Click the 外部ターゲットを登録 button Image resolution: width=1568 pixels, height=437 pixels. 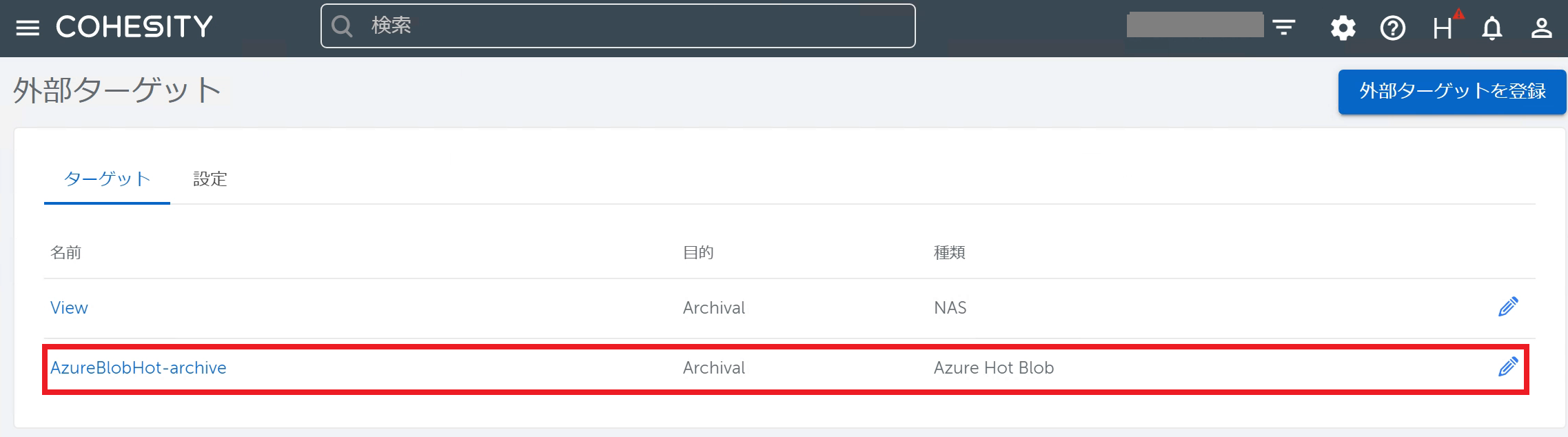pyautogui.click(x=1452, y=92)
